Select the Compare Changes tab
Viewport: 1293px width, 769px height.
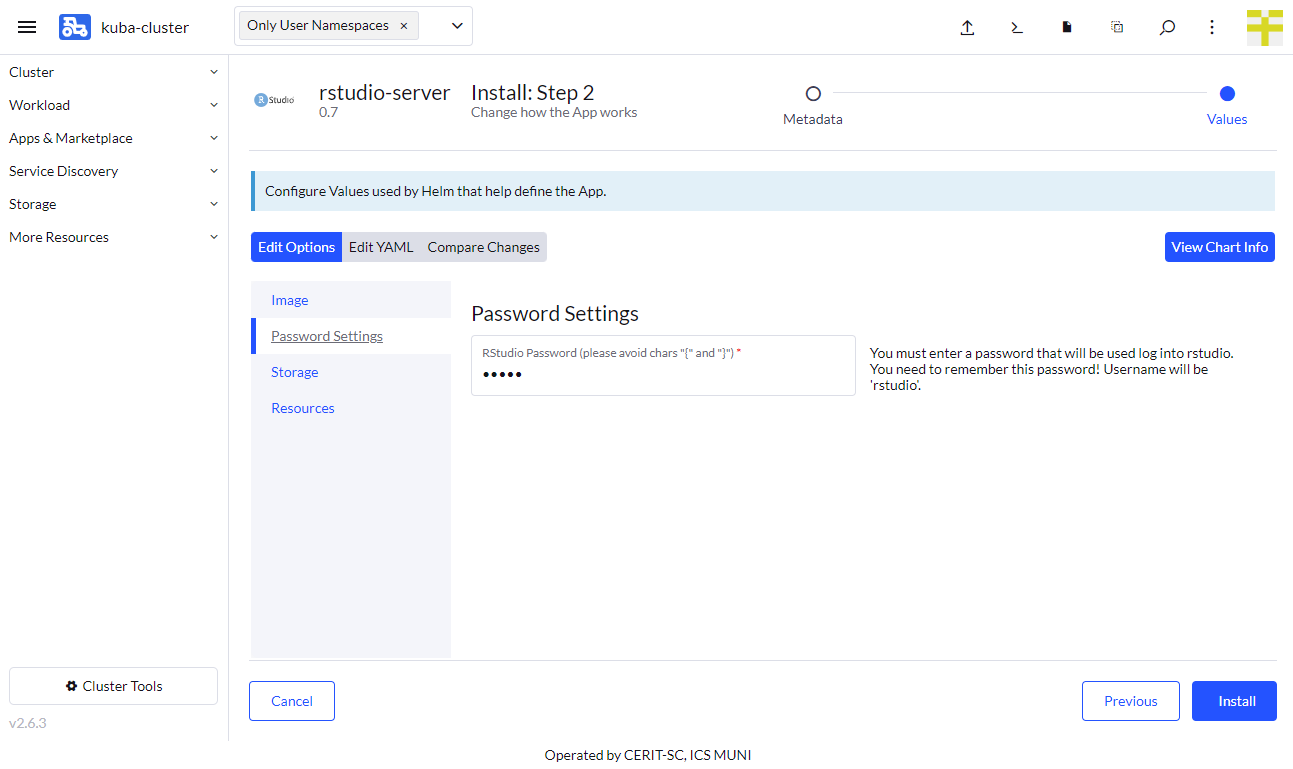[483, 247]
